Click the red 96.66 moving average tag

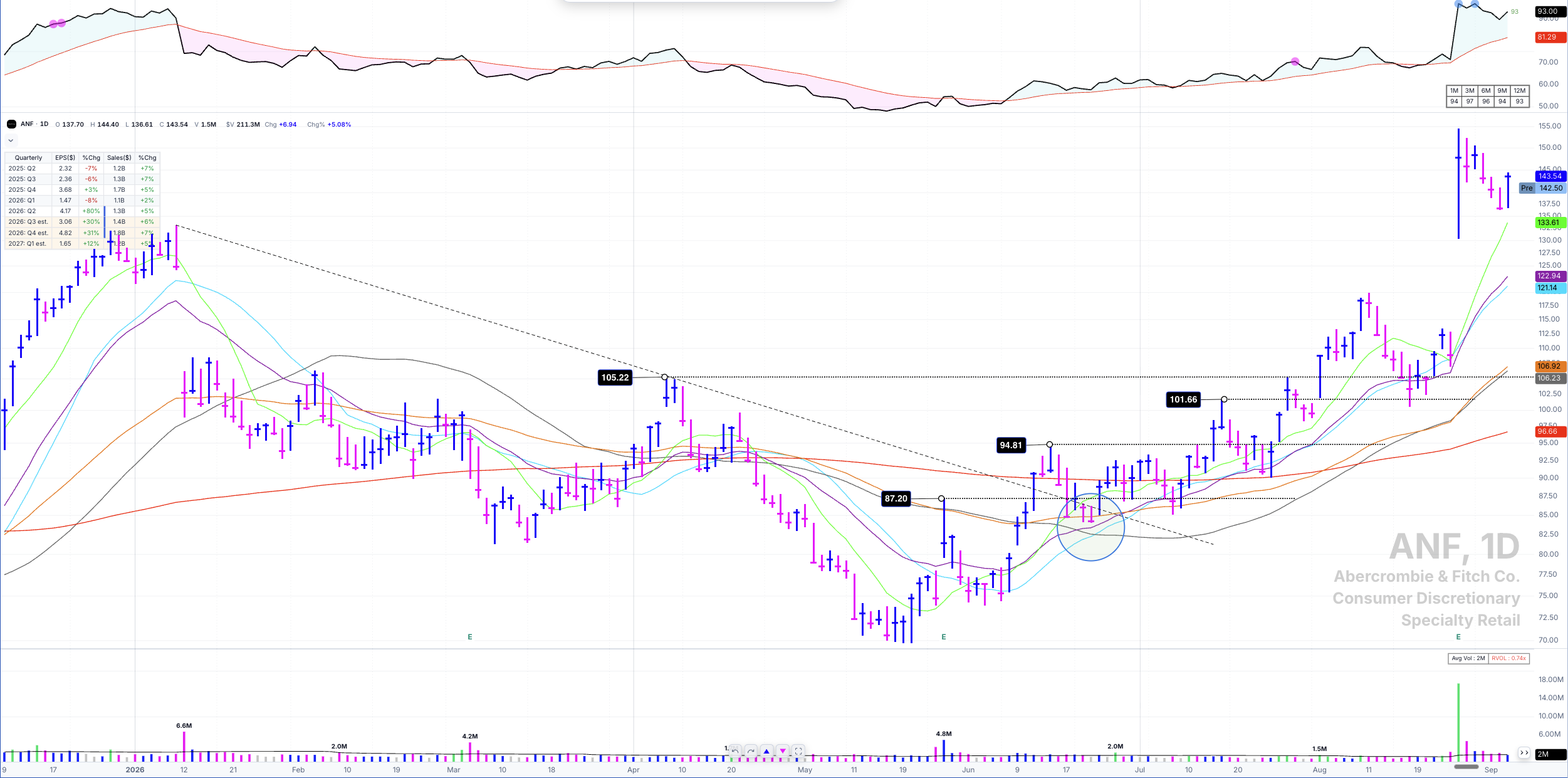1550,431
